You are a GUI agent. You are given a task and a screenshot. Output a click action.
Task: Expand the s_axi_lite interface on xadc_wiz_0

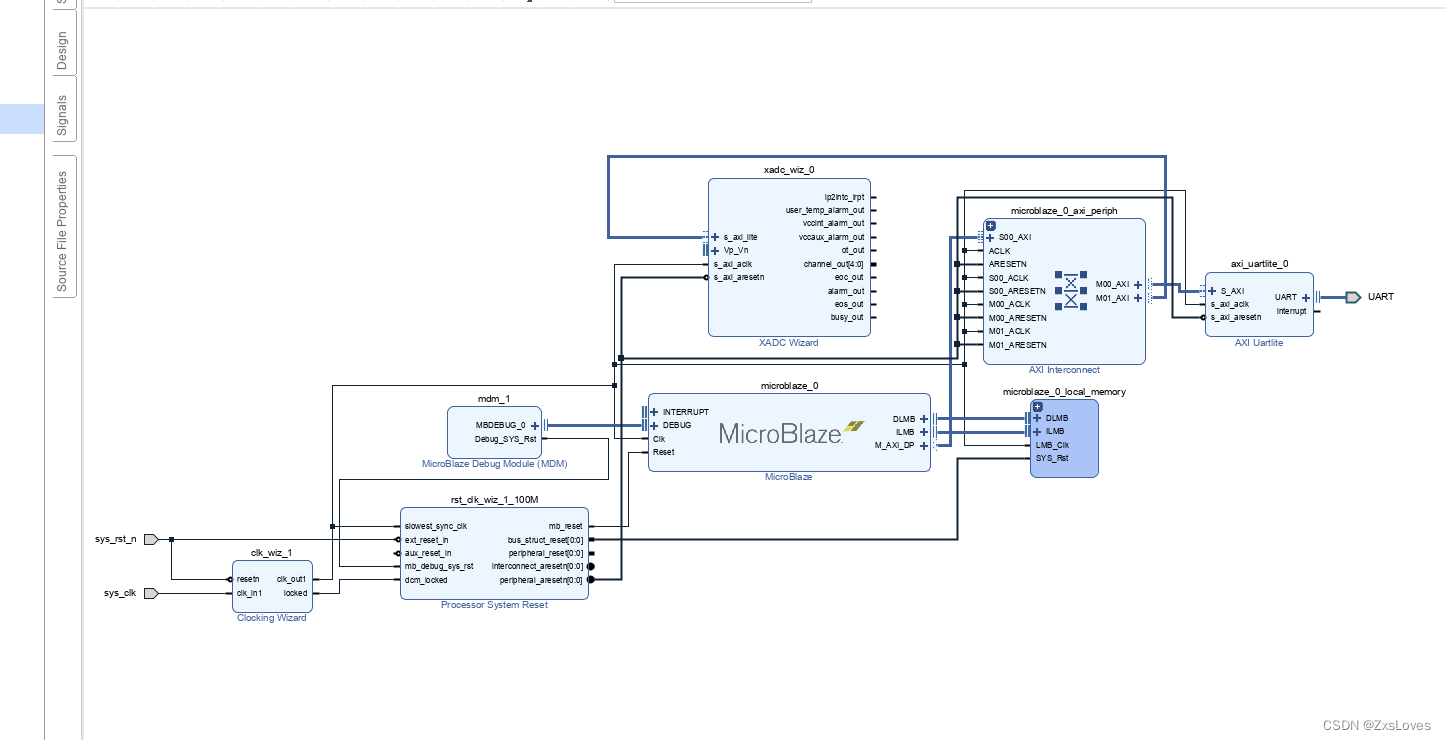715,237
